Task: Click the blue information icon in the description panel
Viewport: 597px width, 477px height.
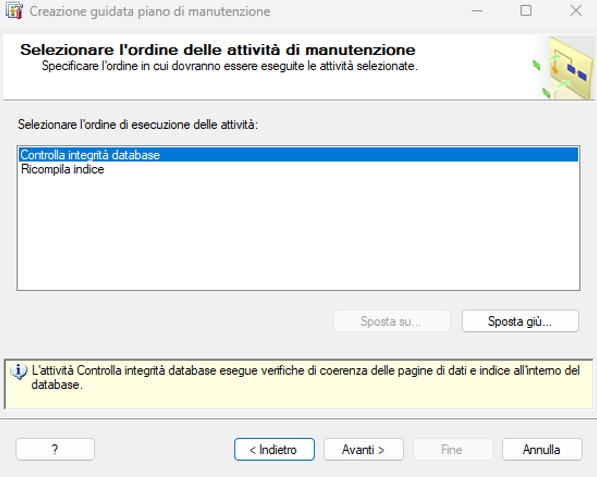Action: [19, 372]
